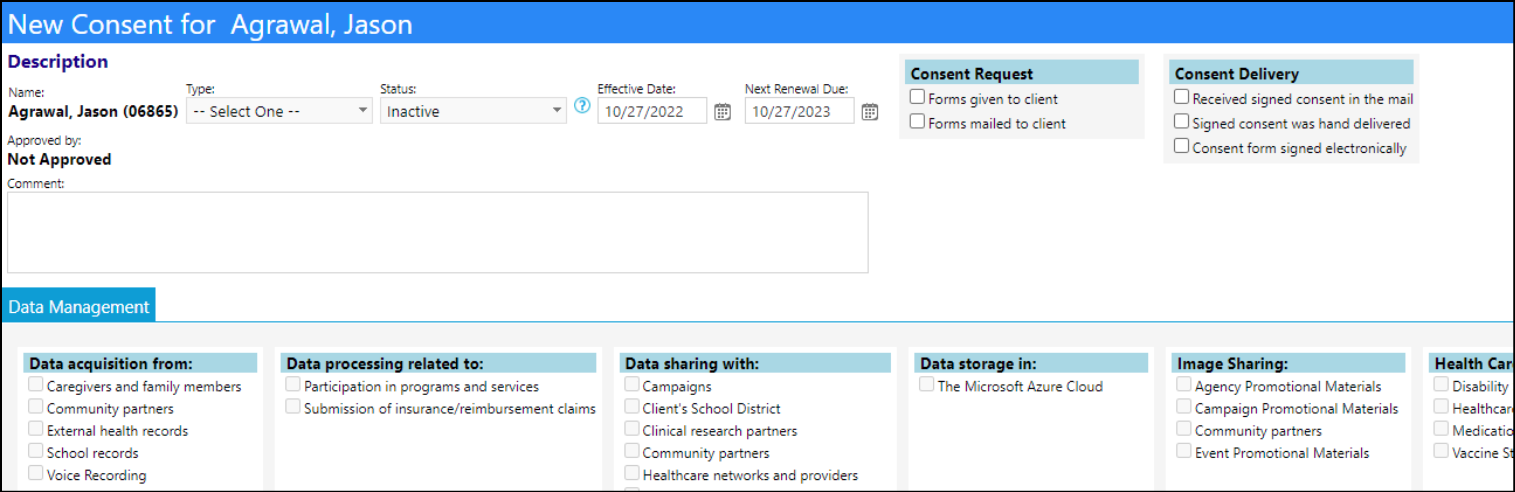This screenshot has height=492, width=1515.
Task: Toggle Healthcare networks and providers checkbox
Action: [632, 472]
